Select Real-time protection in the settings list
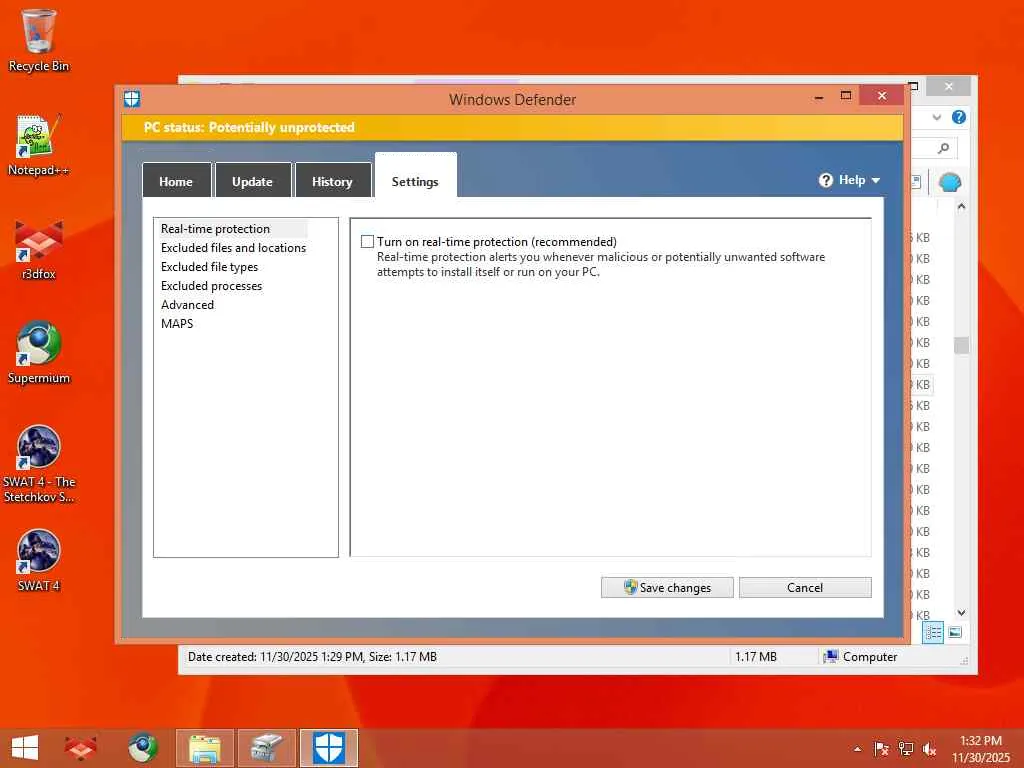Image resolution: width=1024 pixels, height=768 pixels. tap(216, 229)
